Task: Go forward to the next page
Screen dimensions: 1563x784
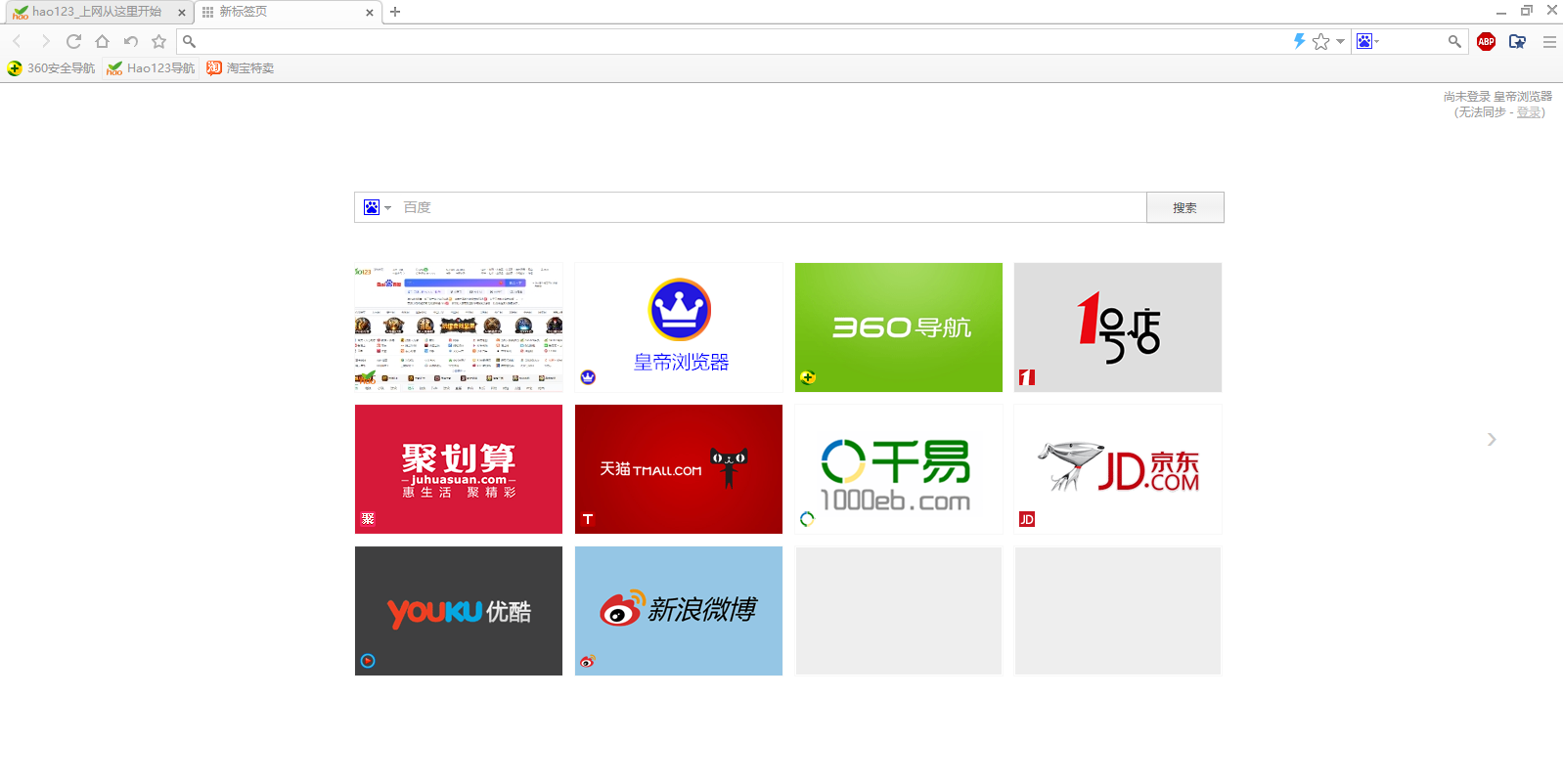Action: [45, 41]
